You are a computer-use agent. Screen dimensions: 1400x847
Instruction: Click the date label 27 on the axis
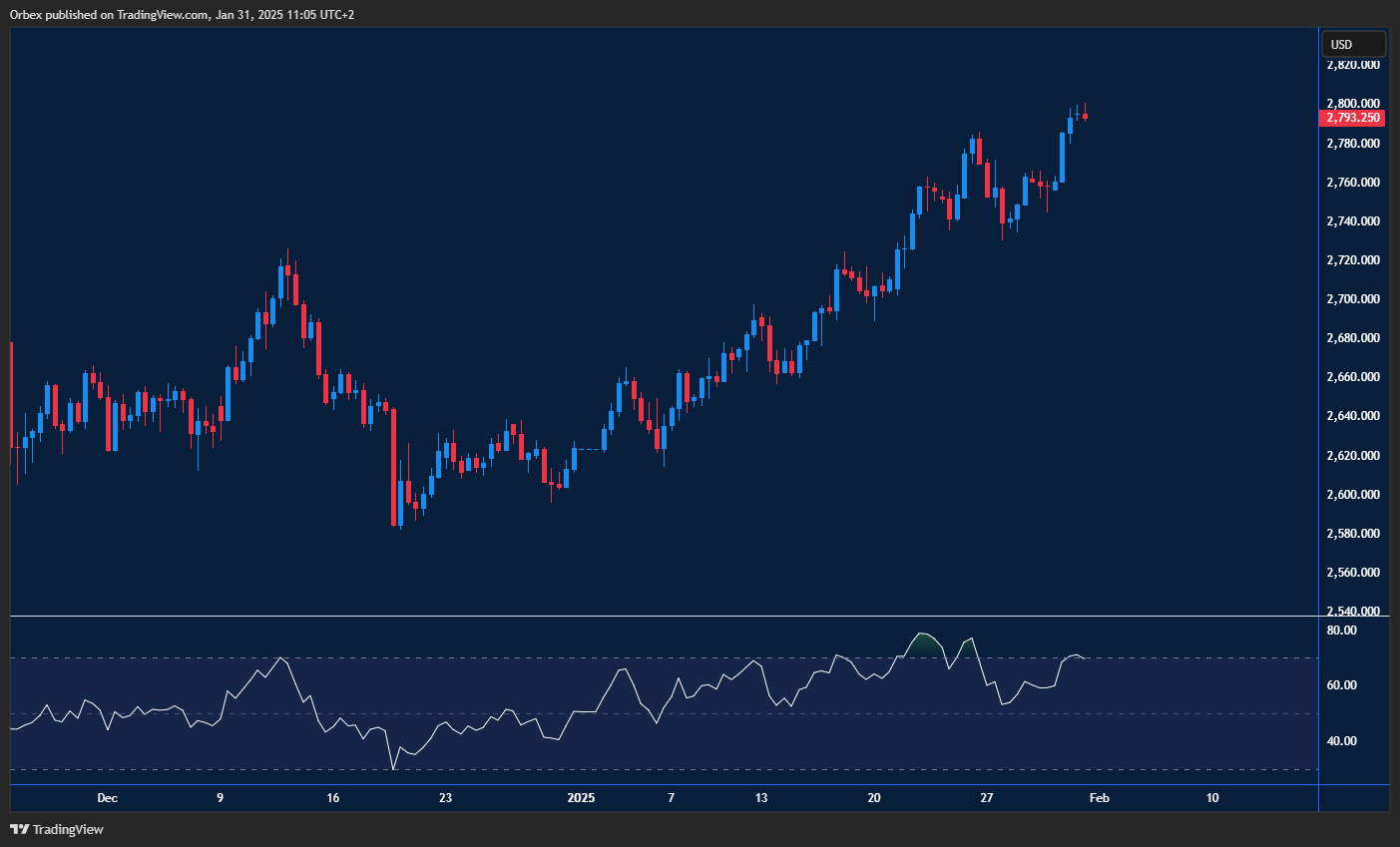click(986, 798)
